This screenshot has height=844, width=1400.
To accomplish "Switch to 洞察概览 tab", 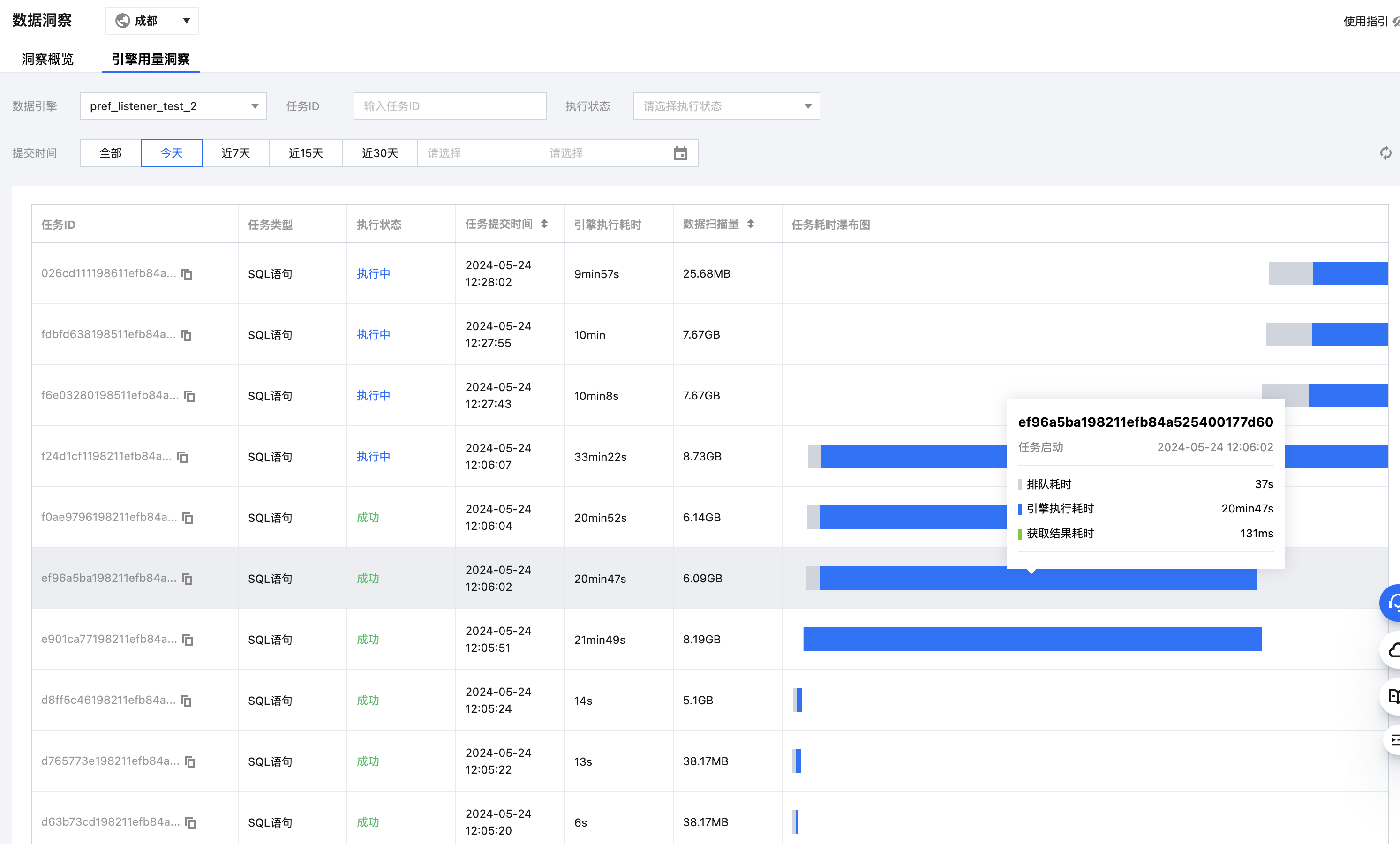I will click(x=48, y=59).
